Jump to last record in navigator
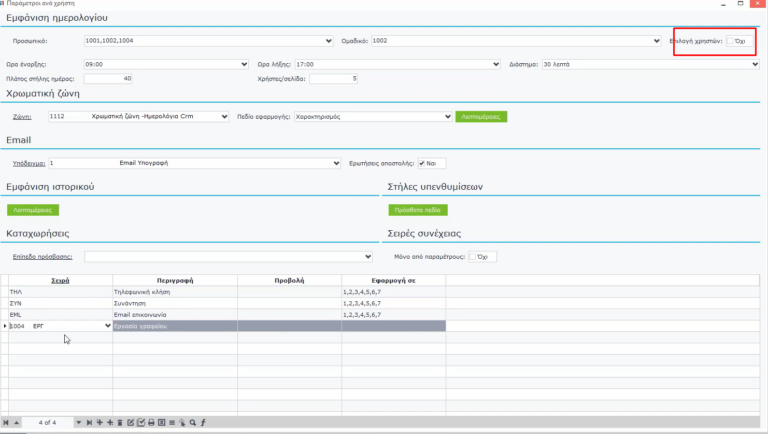 [x=89, y=422]
